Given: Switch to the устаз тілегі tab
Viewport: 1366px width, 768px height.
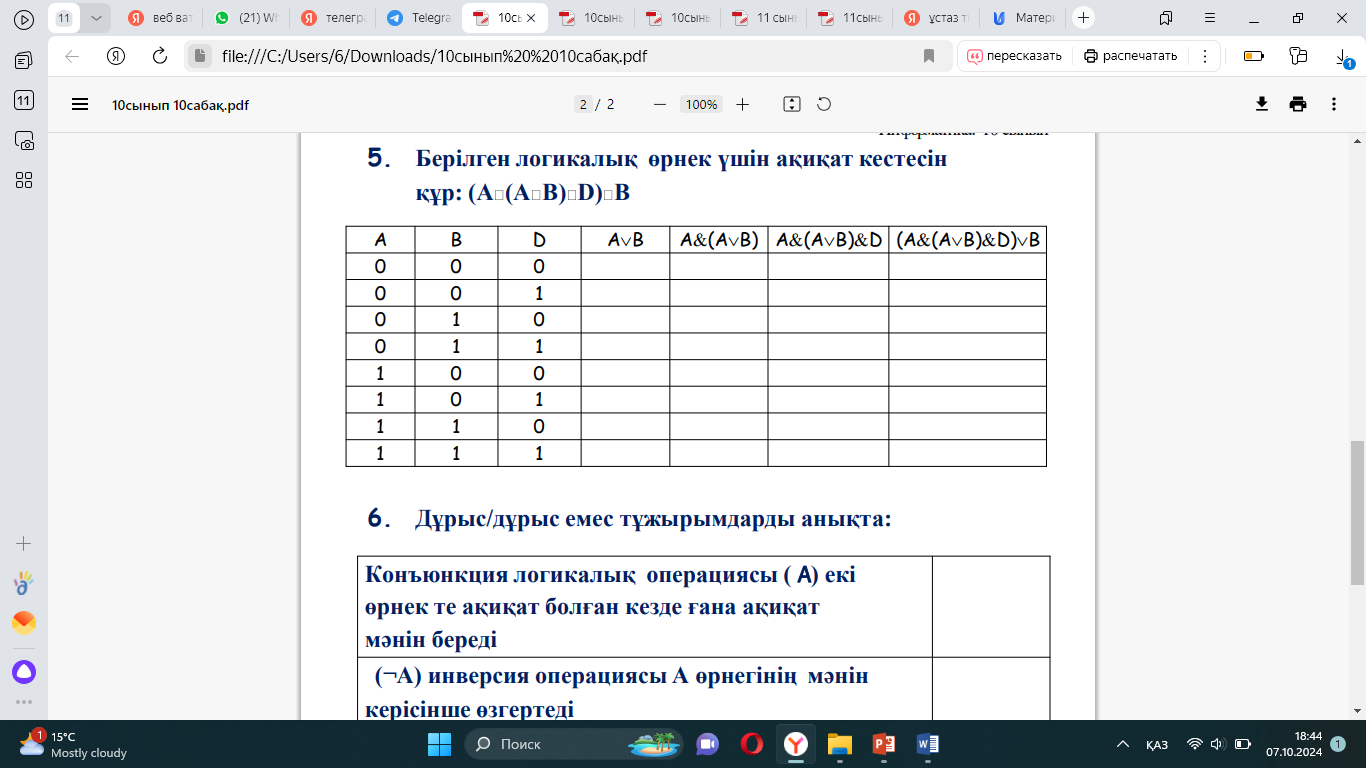Looking at the screenshot, I should (937, 18).
